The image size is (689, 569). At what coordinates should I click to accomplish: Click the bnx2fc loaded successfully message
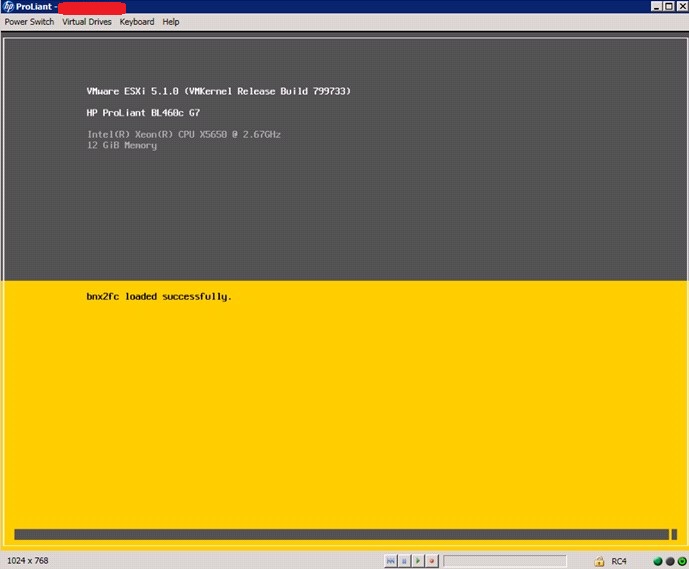[x=159, y=297]
